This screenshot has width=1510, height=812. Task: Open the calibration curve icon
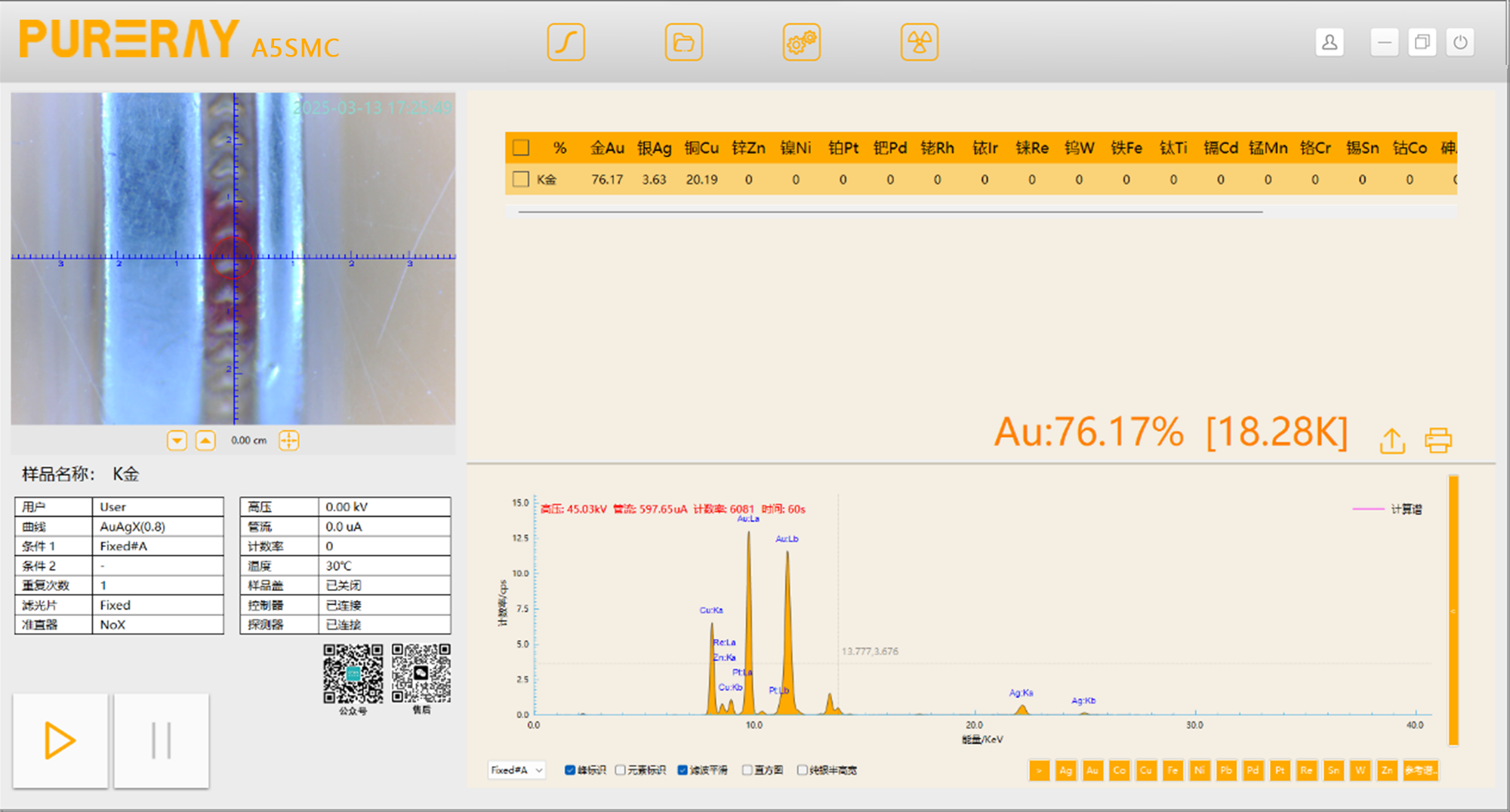(x=565, y=42)
